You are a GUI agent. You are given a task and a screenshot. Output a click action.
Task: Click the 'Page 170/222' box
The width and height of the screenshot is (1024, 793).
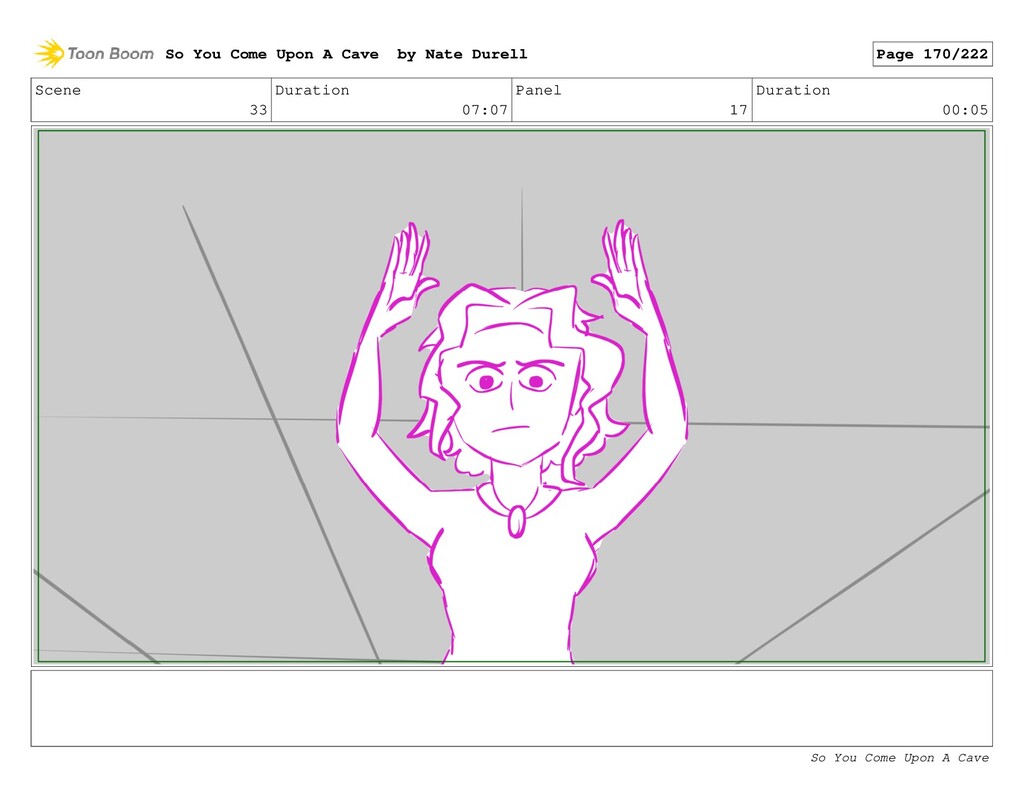932,54
